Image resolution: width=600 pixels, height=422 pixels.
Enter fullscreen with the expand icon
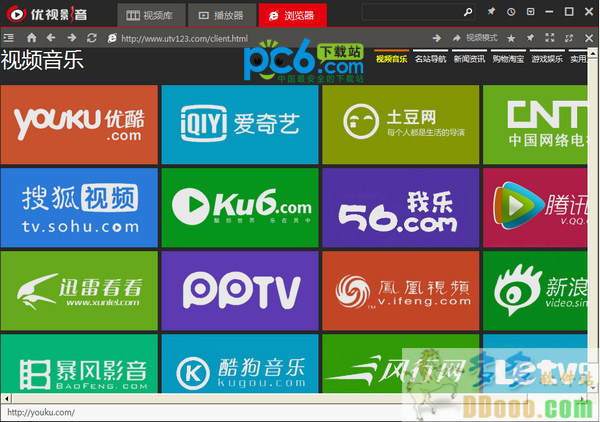[x=550, y=38]
